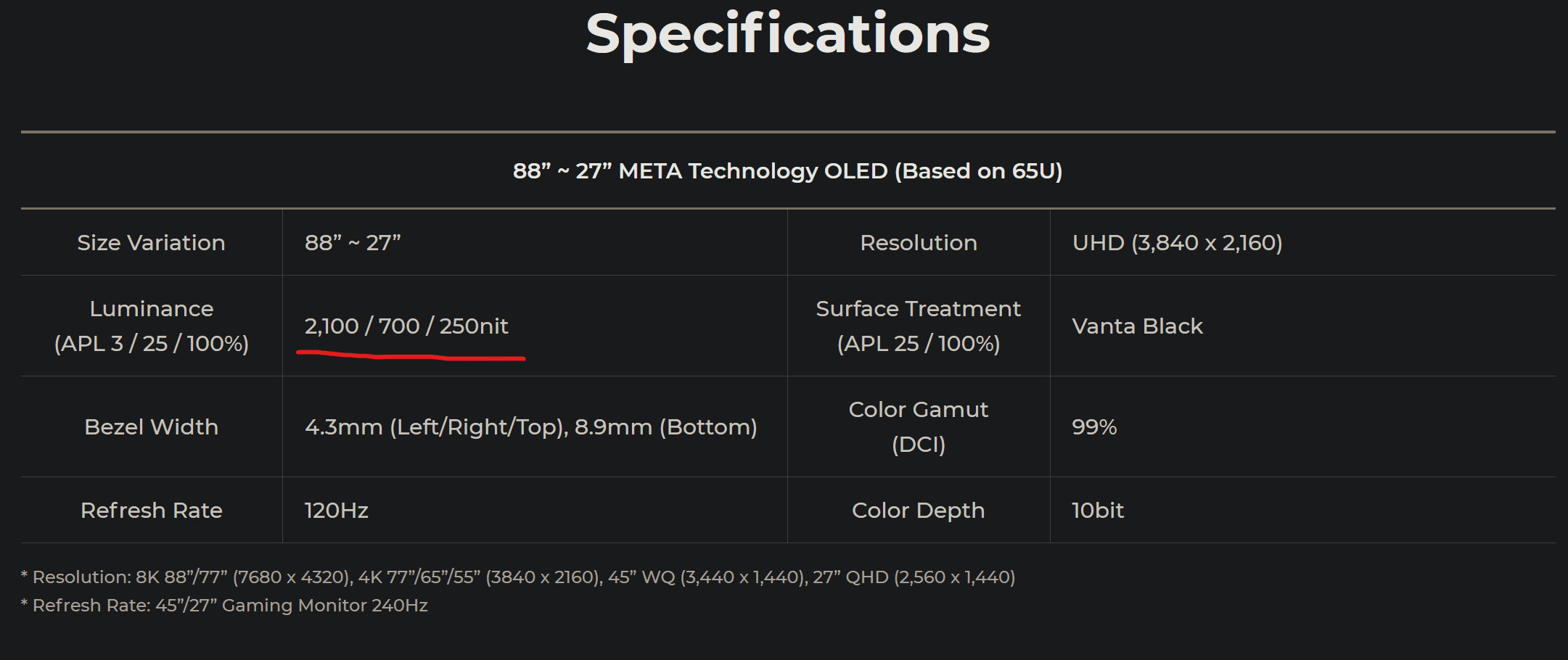Image resolution: width=1568 pixels, height=660 pixels.
Task: Click the Specifications heading
Action: pos(788,34)
